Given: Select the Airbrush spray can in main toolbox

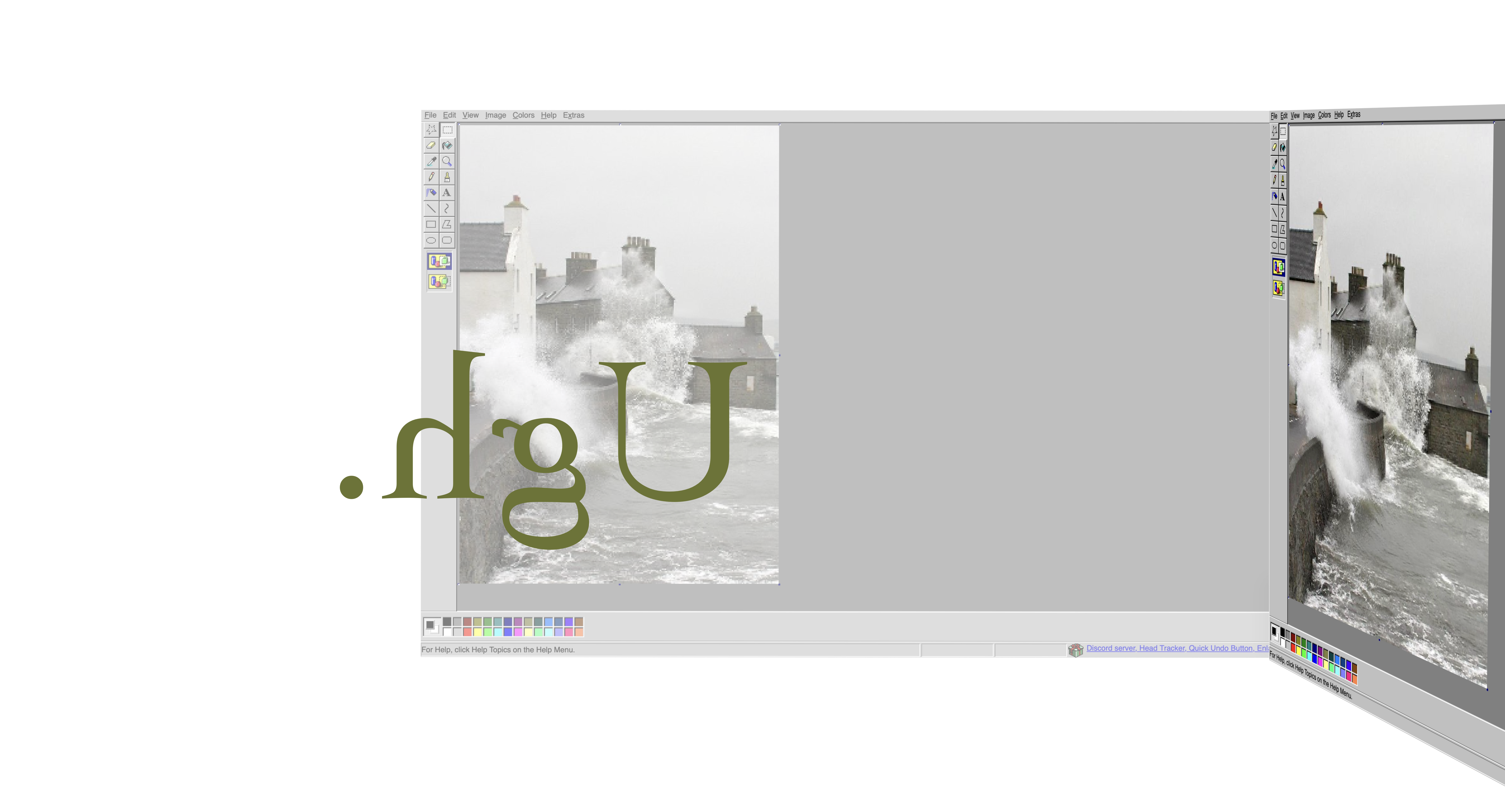Looking at the screenshot, I should point(431,193).
